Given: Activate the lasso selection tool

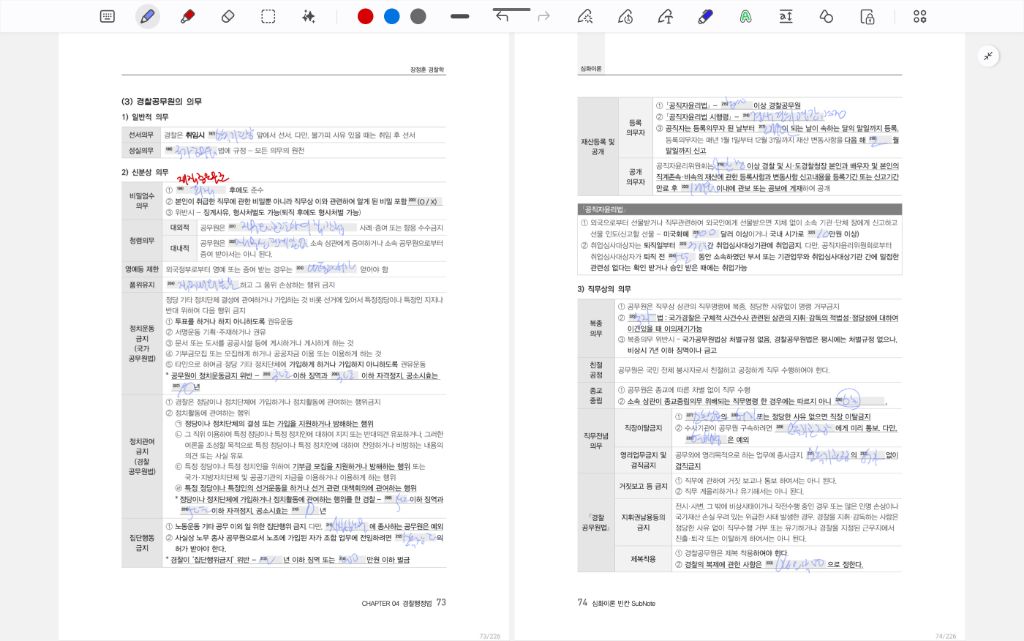Looking at the screenshot, I should [x=268, y=16].
